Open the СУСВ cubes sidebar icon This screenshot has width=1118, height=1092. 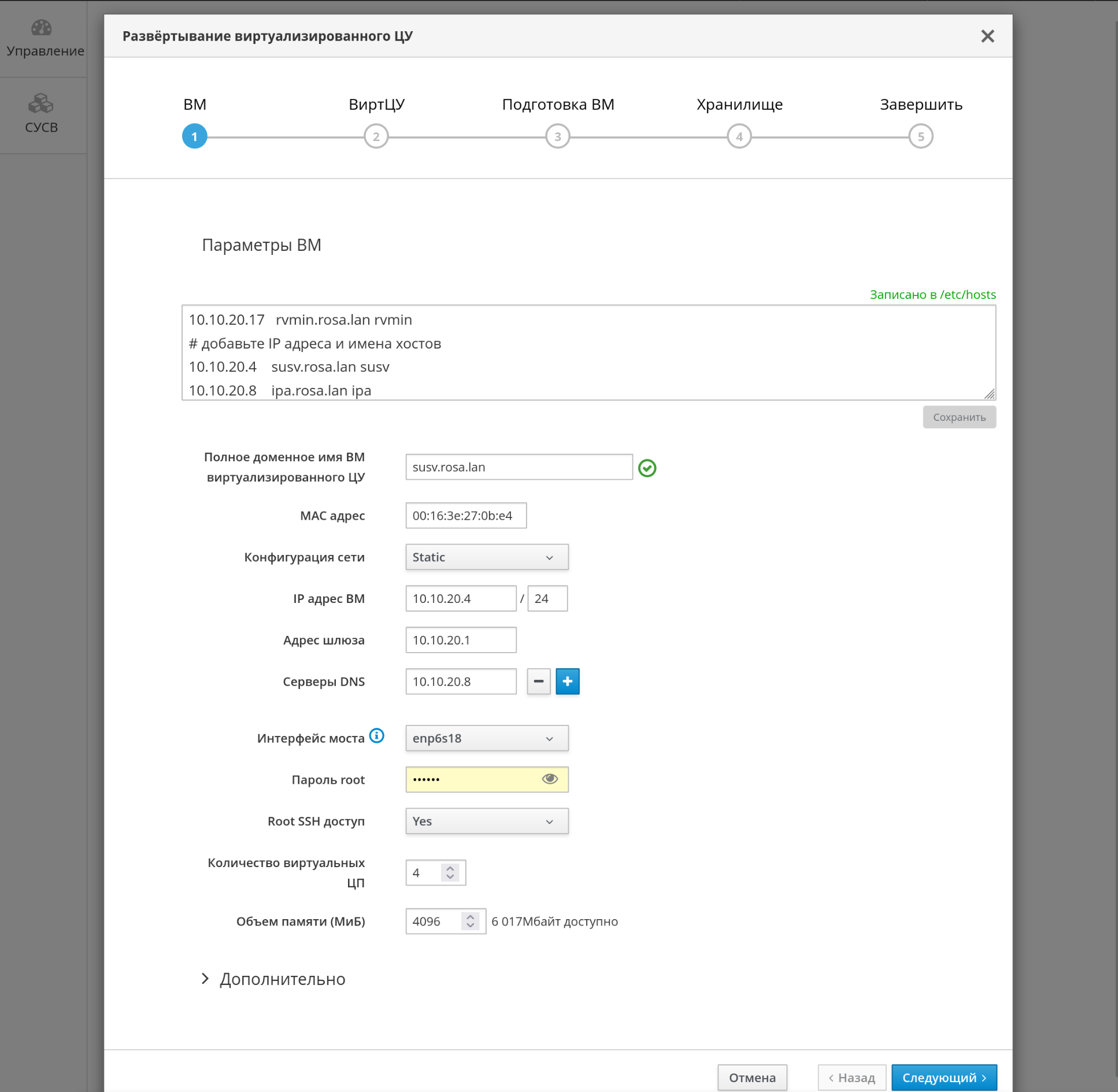pyautogui.click(x=40, y=104)
